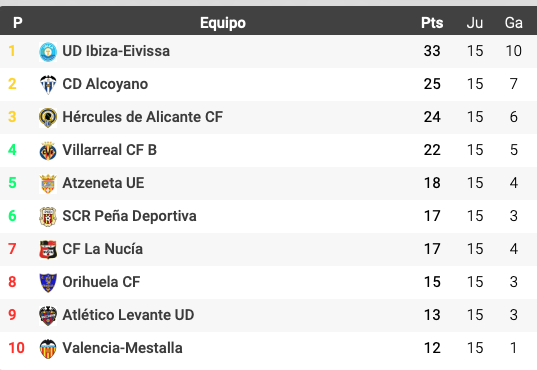Open the Valencia-Mestalla team name link
Viewport: 537px width, 370px height.
[x=122, y=348]
